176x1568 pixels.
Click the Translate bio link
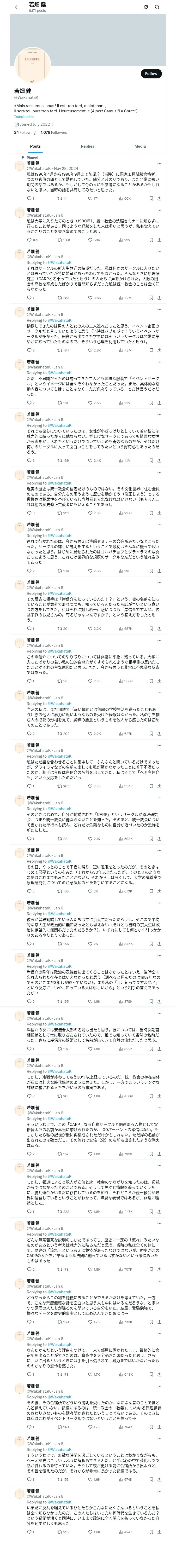click(24, 116)
